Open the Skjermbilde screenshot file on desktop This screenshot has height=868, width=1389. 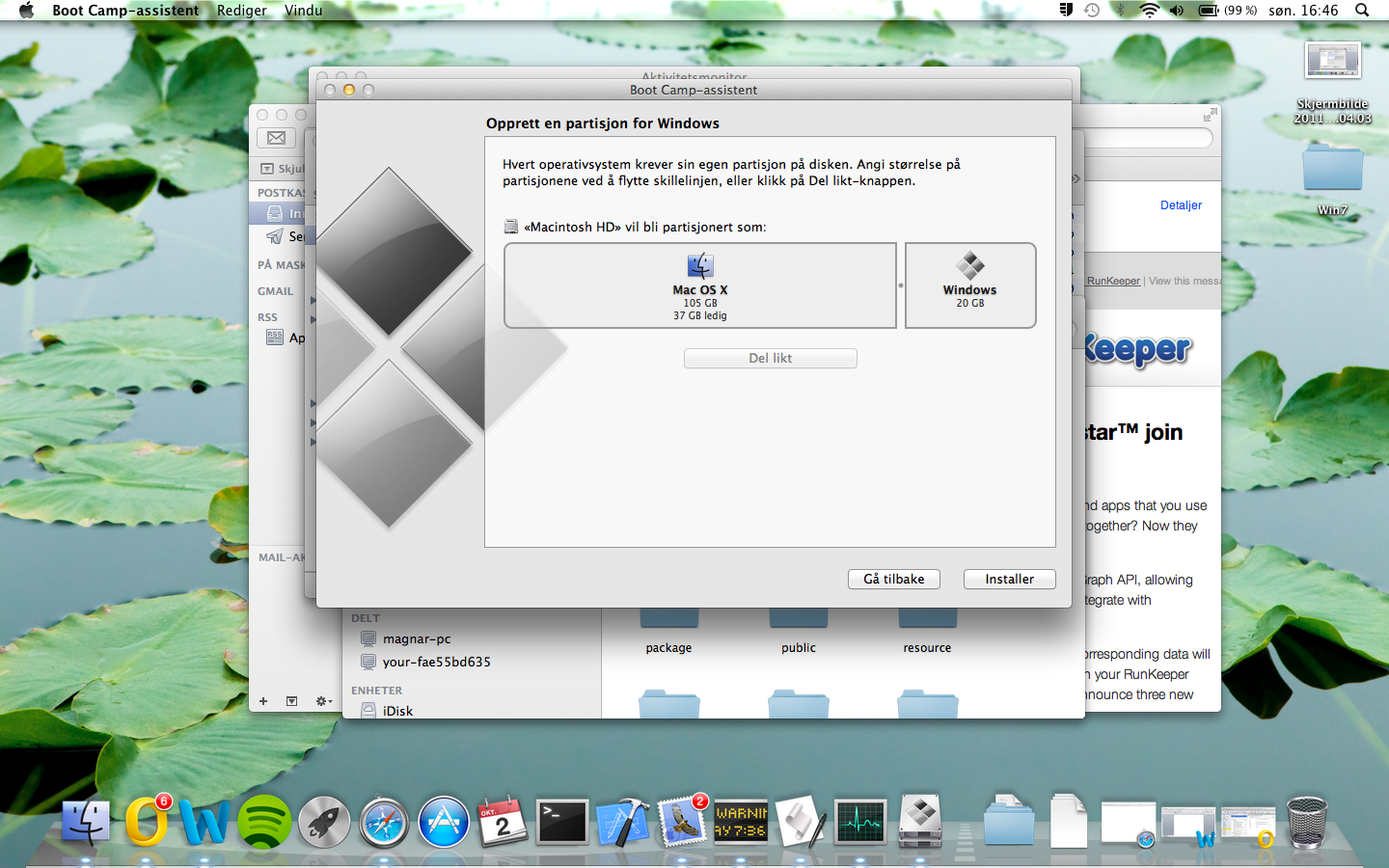[1333, 60]
